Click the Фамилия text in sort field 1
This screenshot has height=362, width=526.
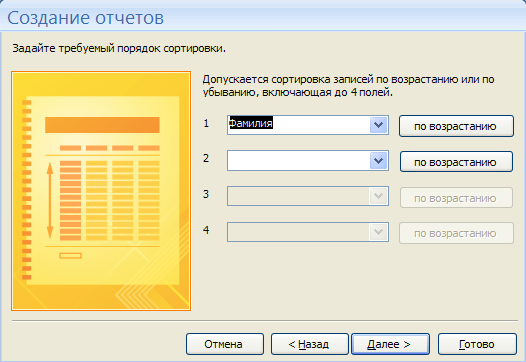tap(251, 123)
